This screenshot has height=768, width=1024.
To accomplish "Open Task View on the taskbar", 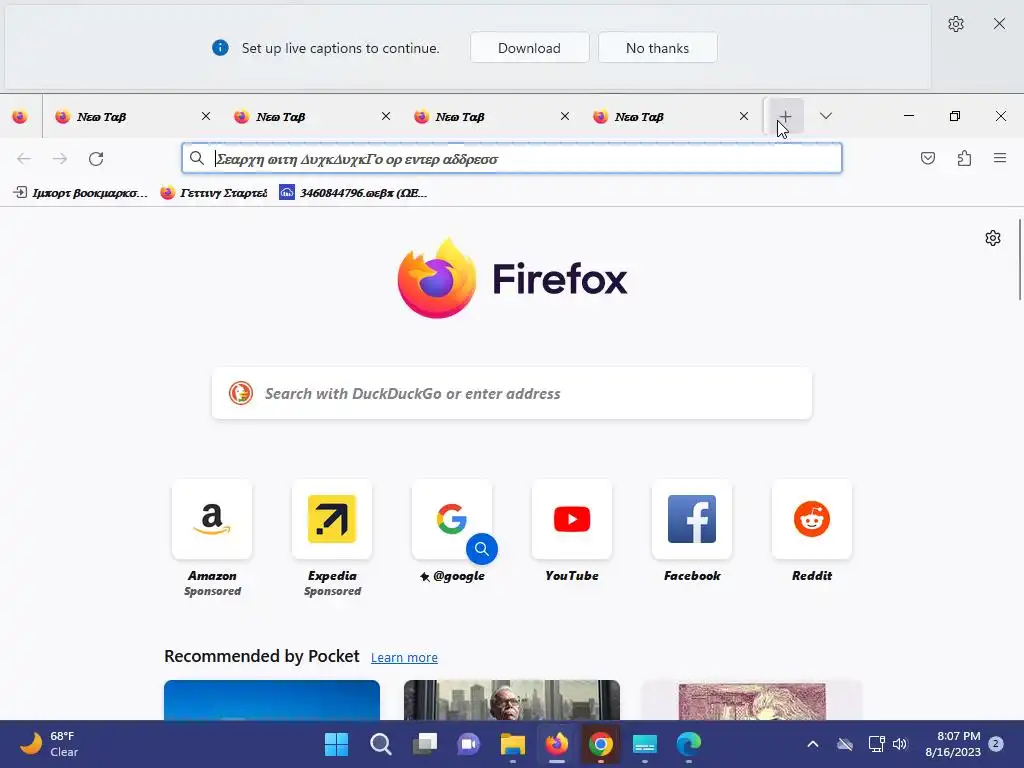I will coord(424,744).
